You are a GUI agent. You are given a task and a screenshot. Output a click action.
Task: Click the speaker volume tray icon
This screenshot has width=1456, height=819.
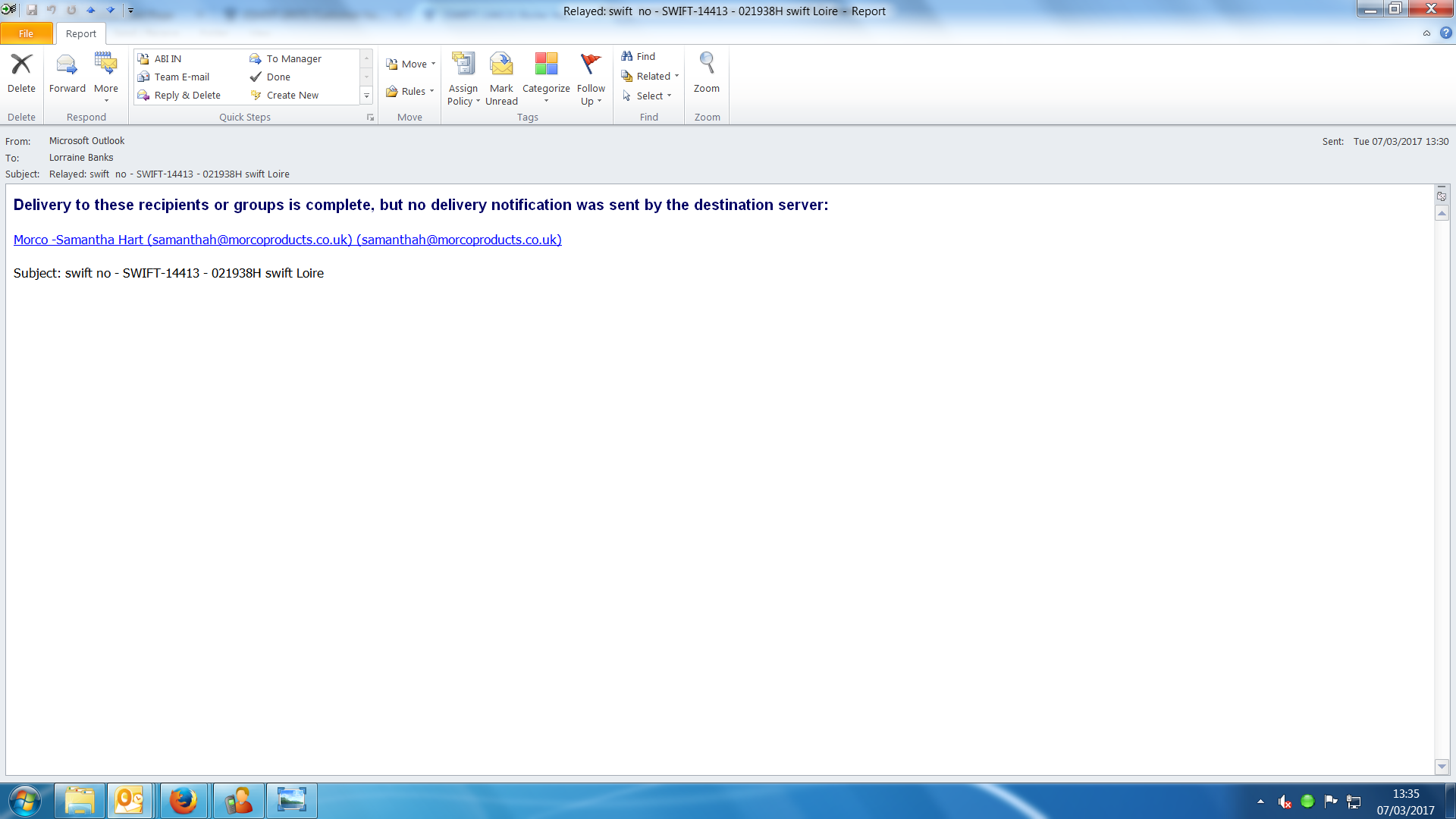1284,802
